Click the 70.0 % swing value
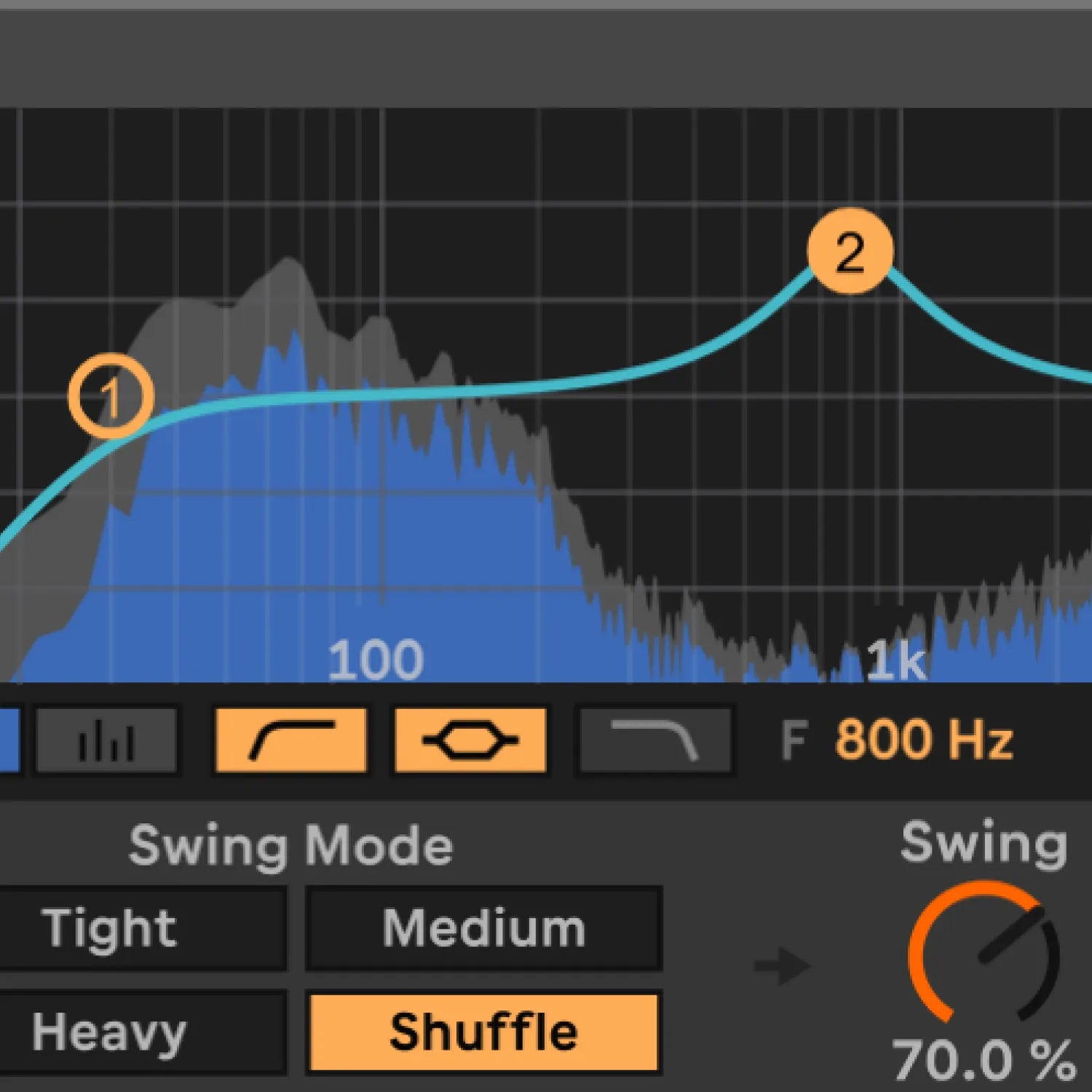Screen dimensions: 1092x1092 (x=984, y=1060)
